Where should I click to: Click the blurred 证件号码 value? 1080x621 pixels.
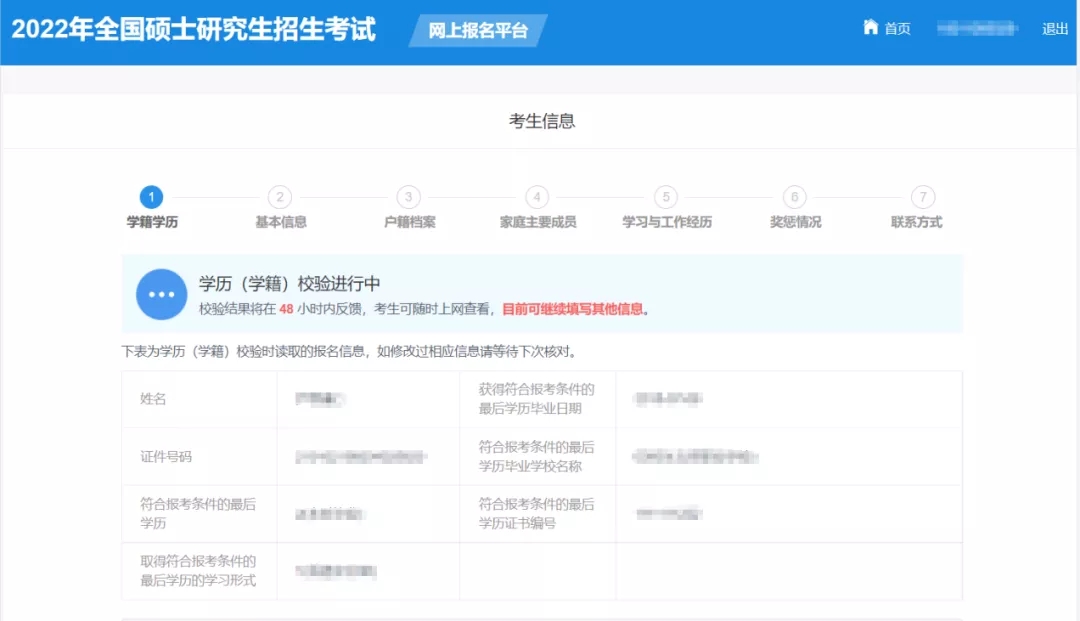(361, 456)
